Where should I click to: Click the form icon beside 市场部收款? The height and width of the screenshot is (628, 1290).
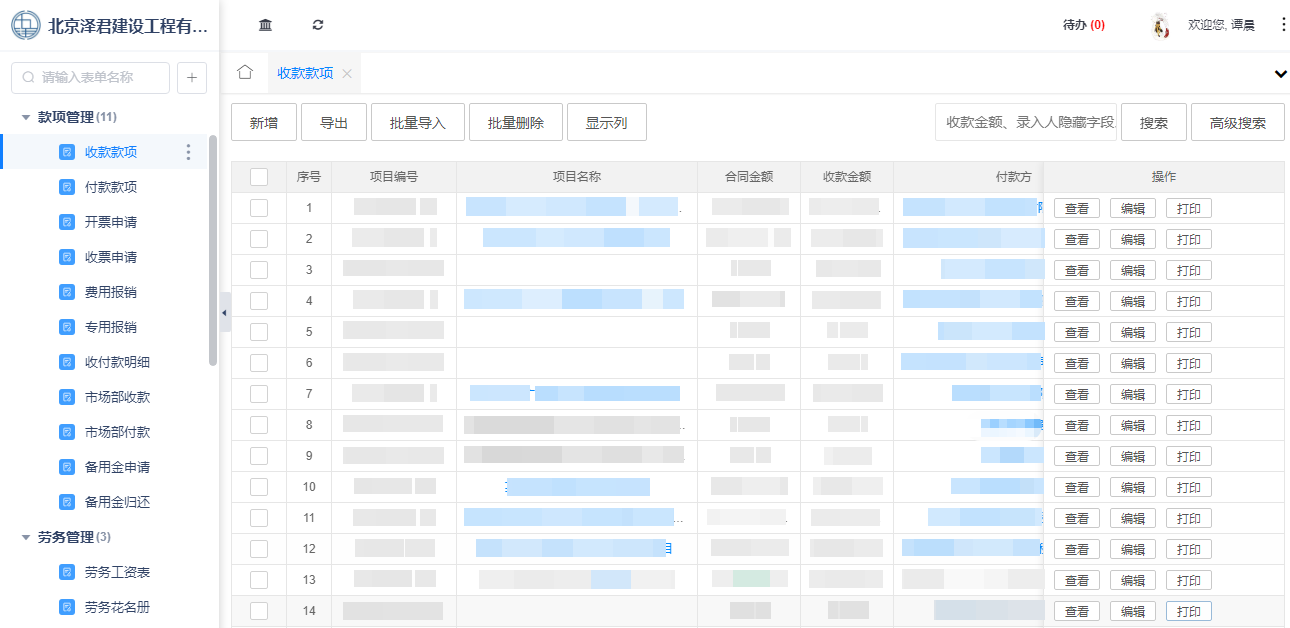[x=67, y=397]
